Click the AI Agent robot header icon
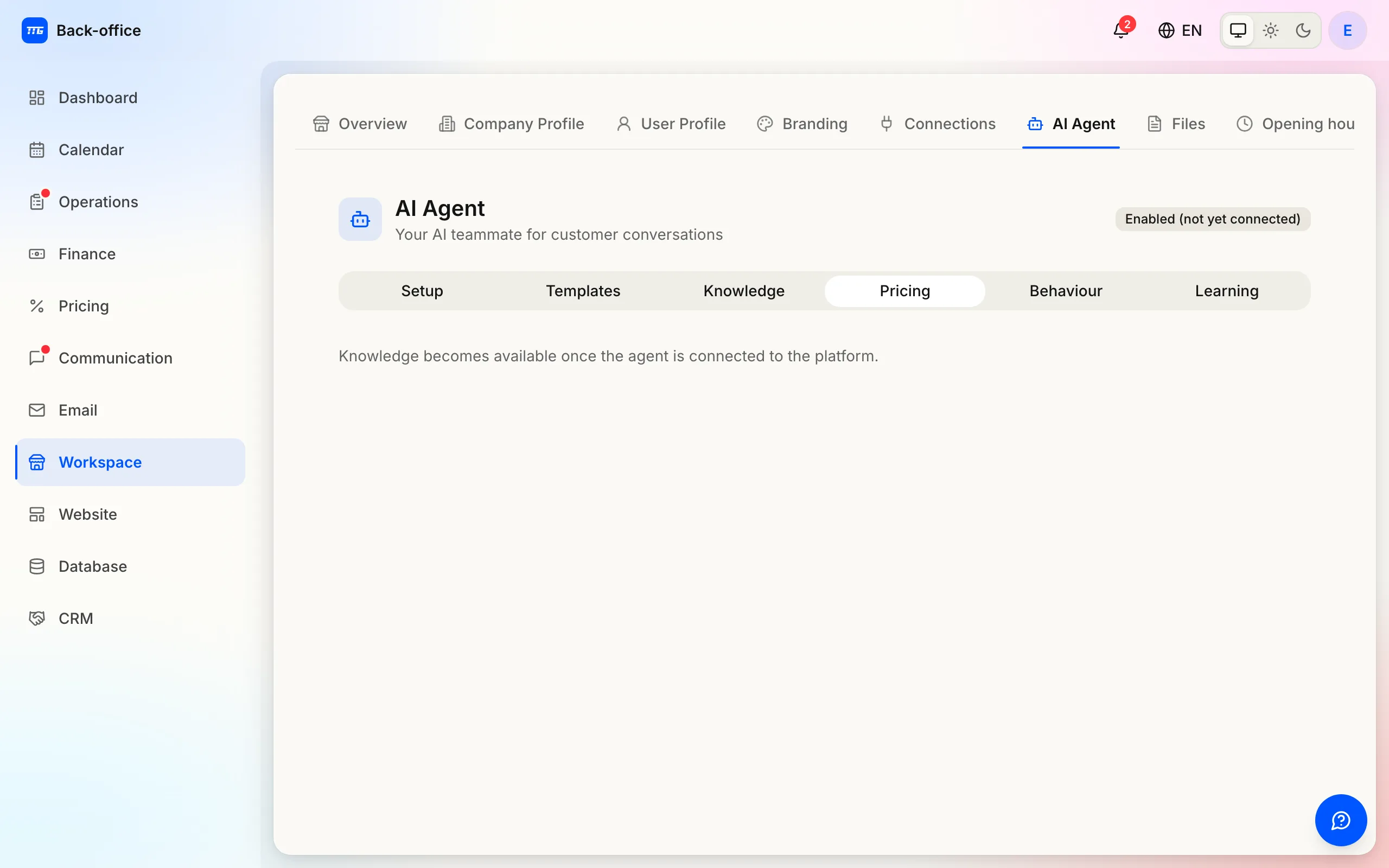 (360, 219)
